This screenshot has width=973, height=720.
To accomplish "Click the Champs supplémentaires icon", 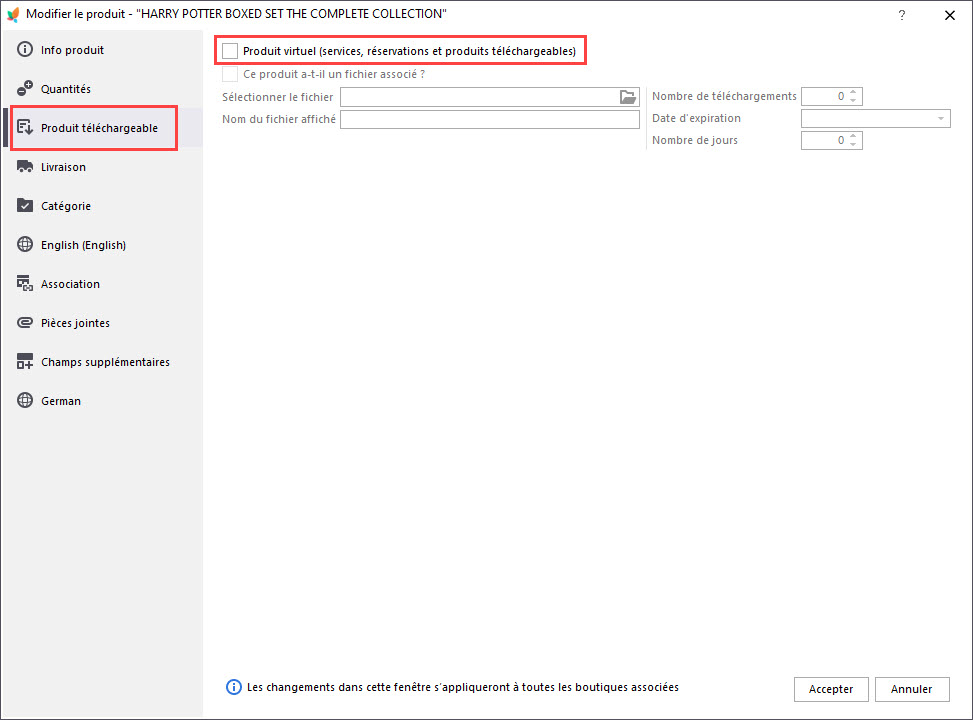I will 25,361.
